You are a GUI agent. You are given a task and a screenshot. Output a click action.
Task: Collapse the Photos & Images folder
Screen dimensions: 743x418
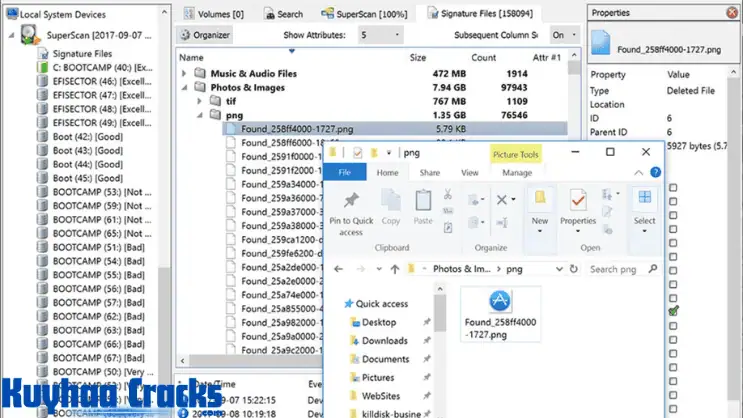[x=184, y=87]
